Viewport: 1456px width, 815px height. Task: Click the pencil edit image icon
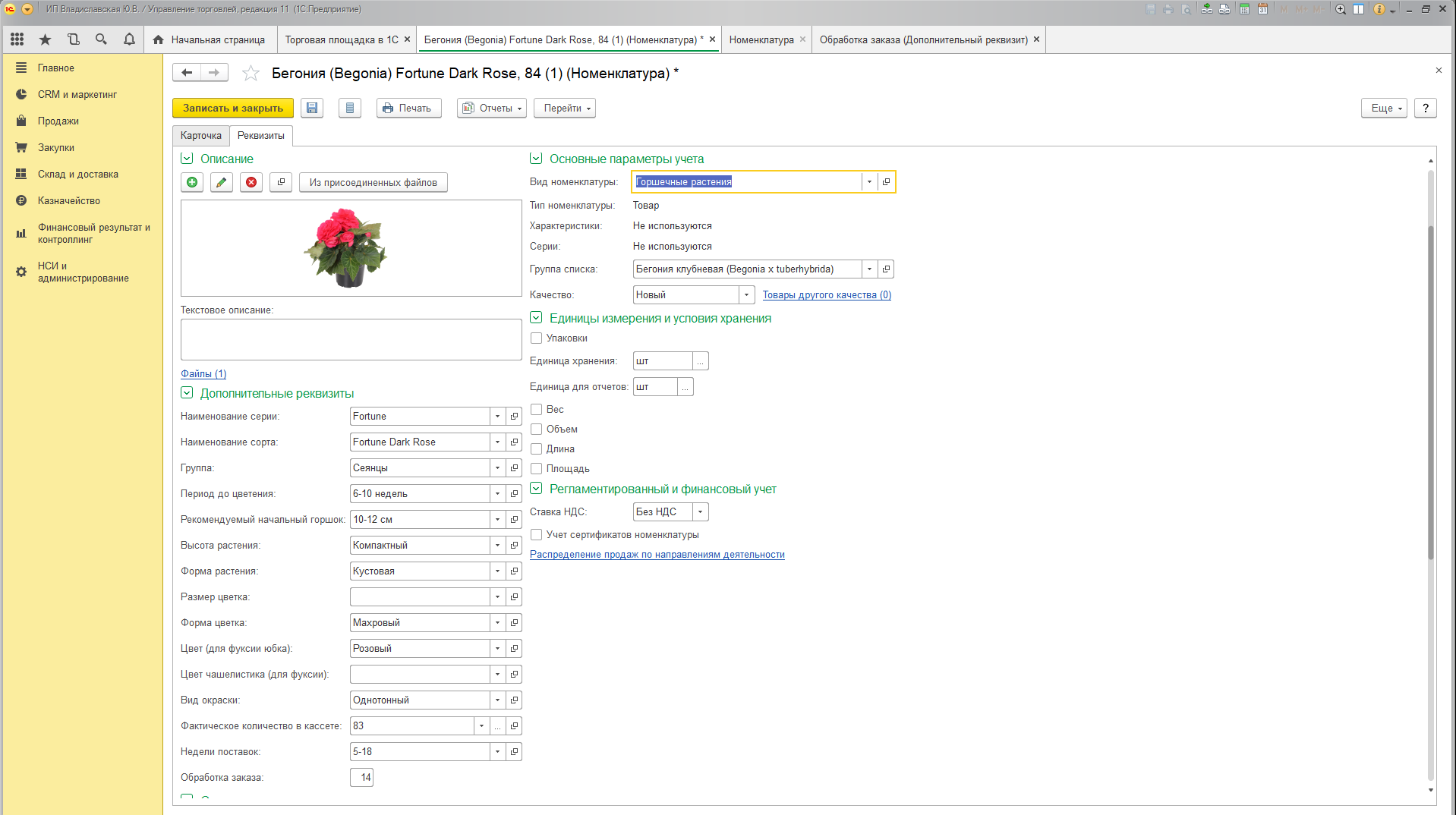[222, 182]
